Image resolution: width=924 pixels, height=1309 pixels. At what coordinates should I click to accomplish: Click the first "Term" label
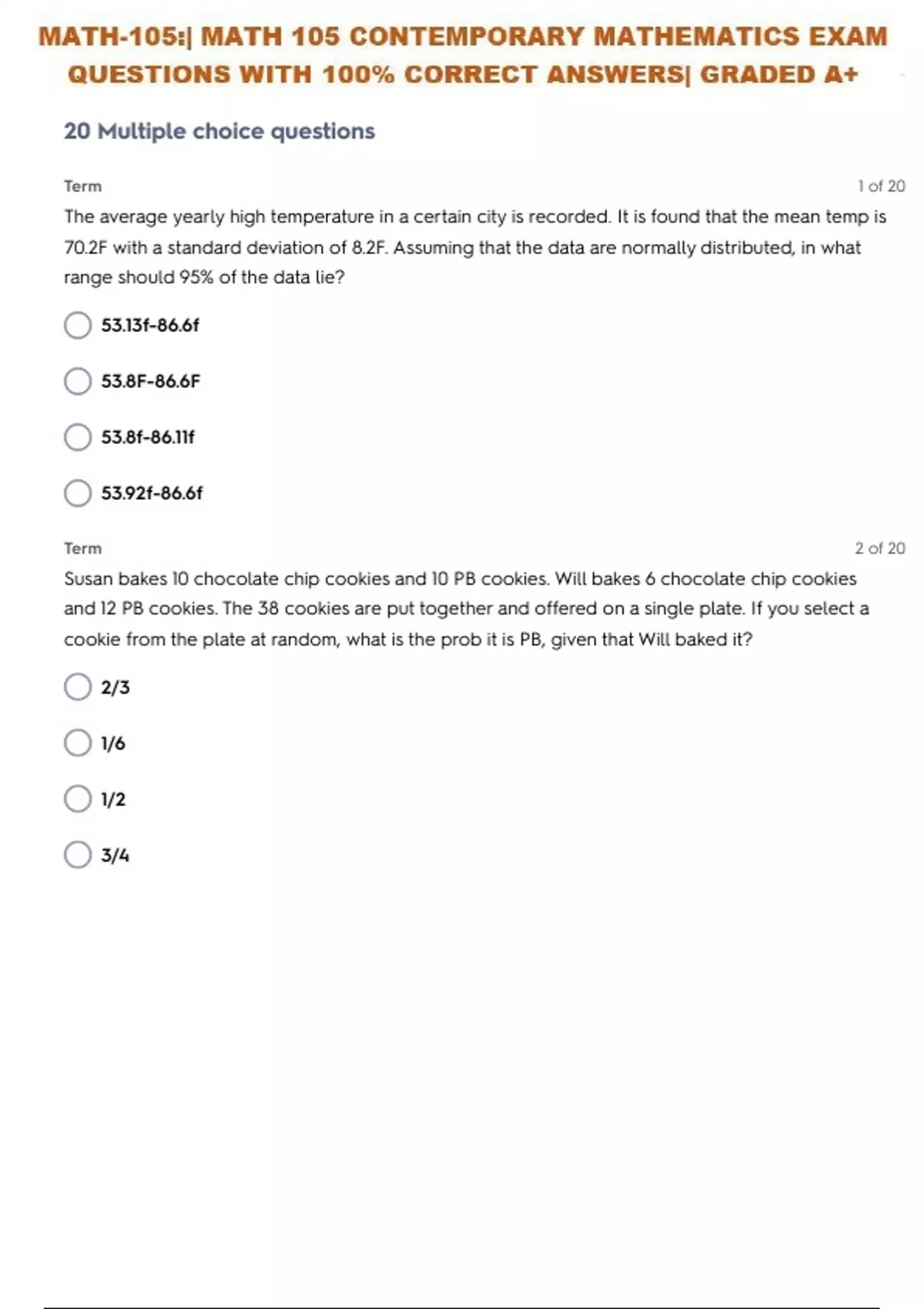click(82, 186)
